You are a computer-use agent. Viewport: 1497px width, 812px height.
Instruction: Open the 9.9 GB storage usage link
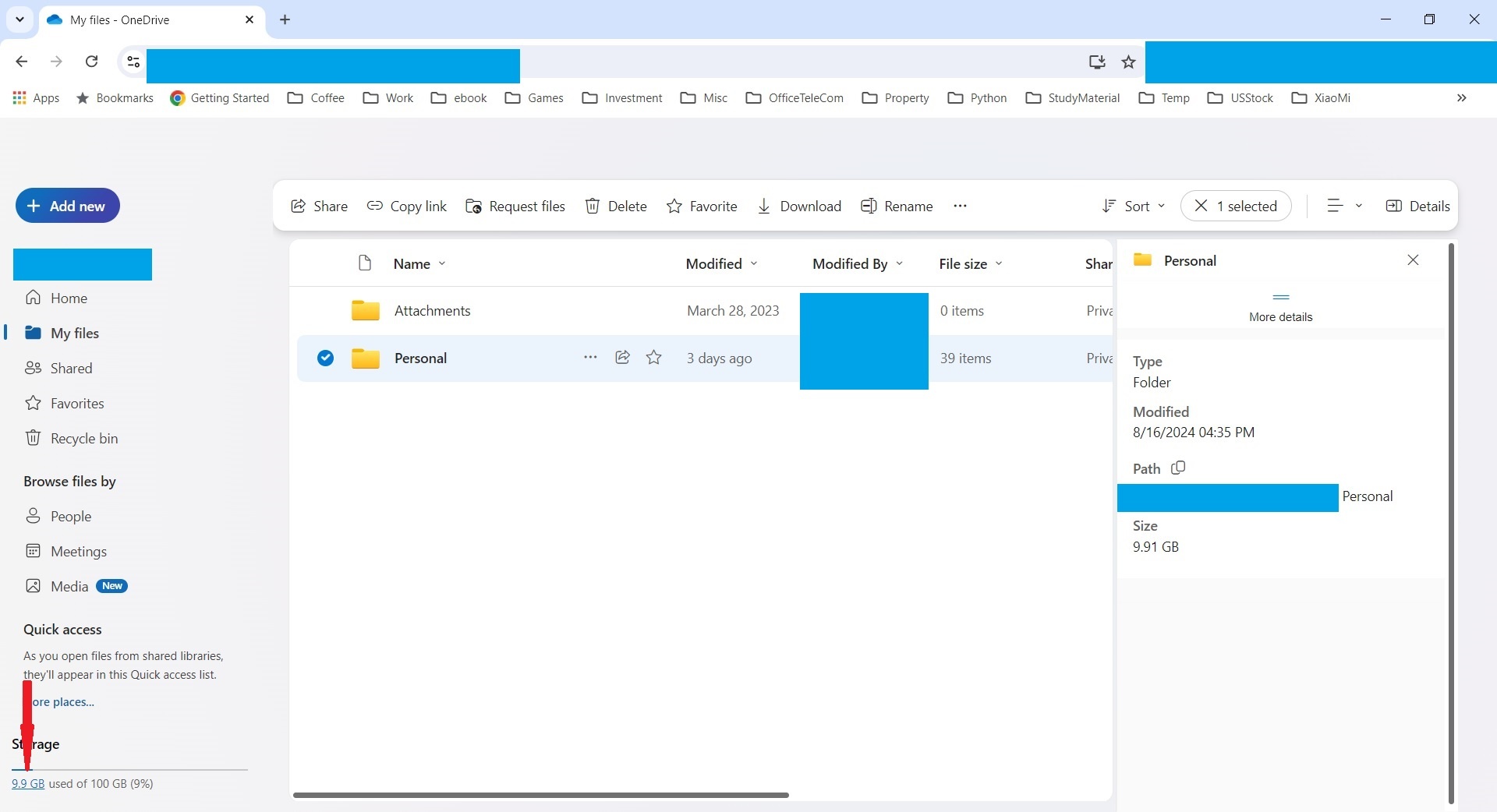pos(28,784)
